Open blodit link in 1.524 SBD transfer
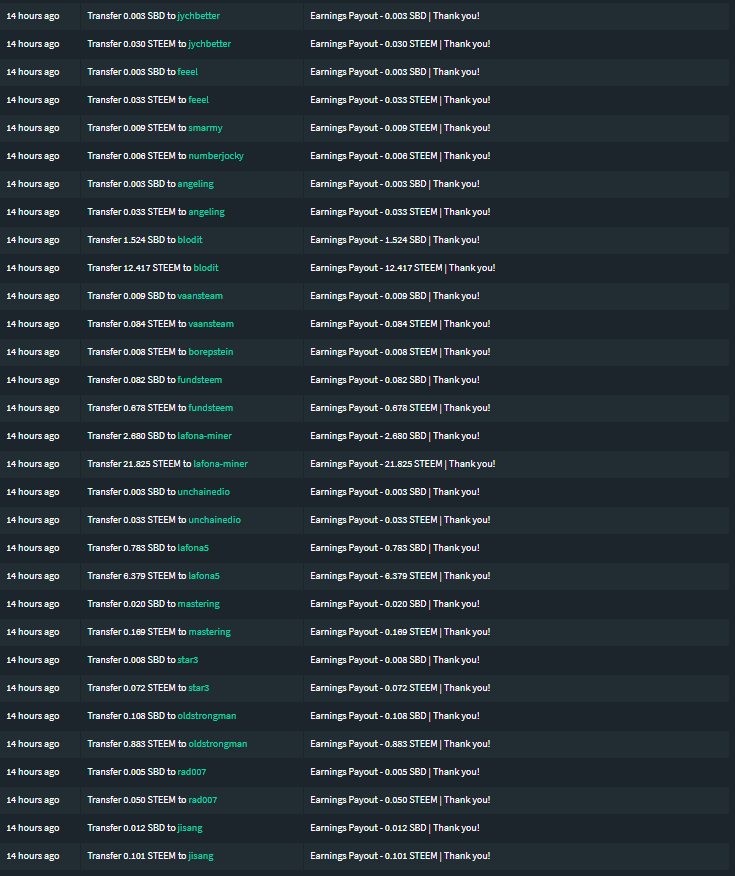Viewport: 735px width, 876px height. pos(190,240)
